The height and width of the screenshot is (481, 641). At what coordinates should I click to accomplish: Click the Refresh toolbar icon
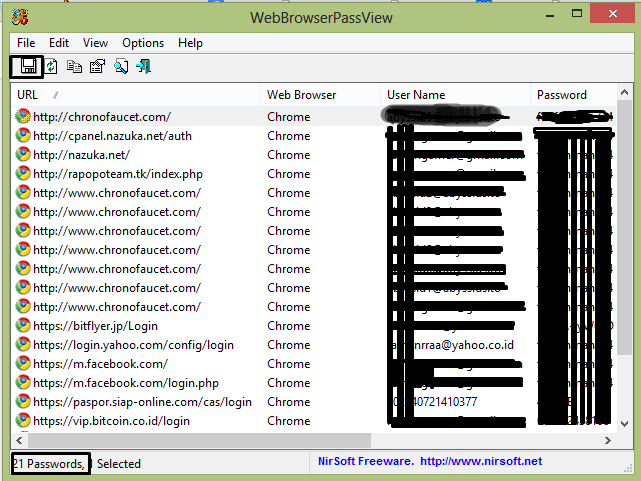(51, 66)
